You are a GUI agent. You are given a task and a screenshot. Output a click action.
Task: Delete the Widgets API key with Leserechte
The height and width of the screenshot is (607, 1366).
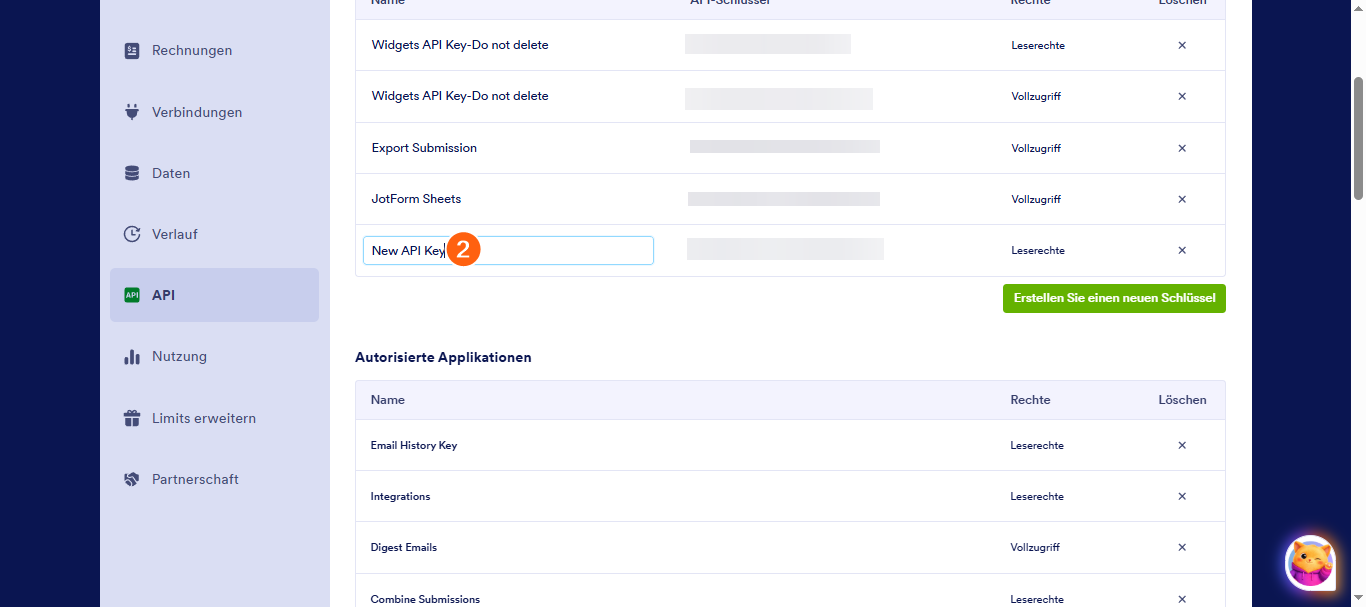1182,45
